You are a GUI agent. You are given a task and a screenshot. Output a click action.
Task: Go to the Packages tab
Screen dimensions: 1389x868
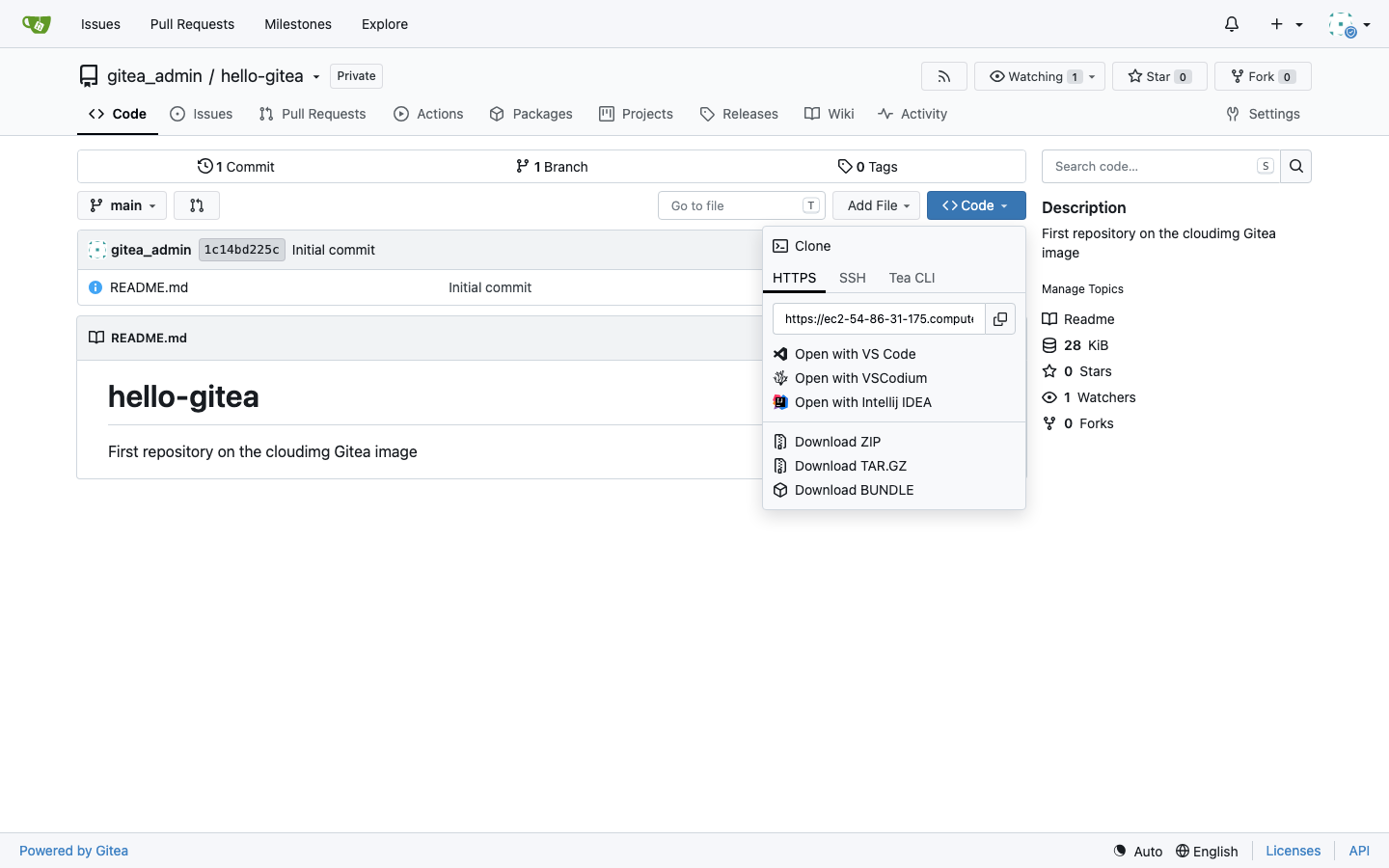531,114
